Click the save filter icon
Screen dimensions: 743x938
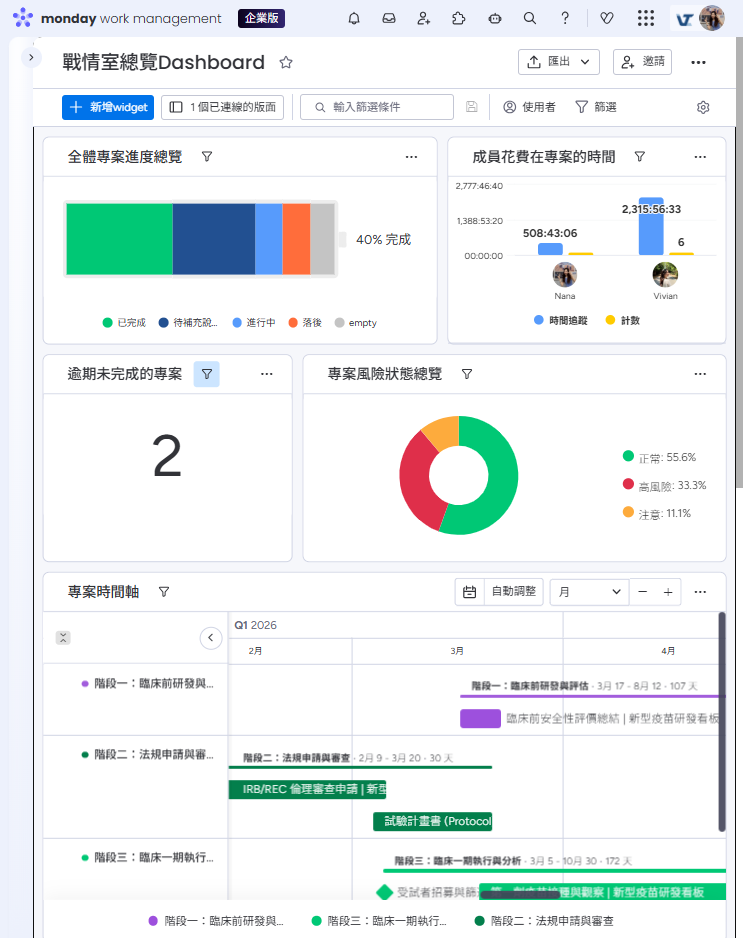[471, 107]
